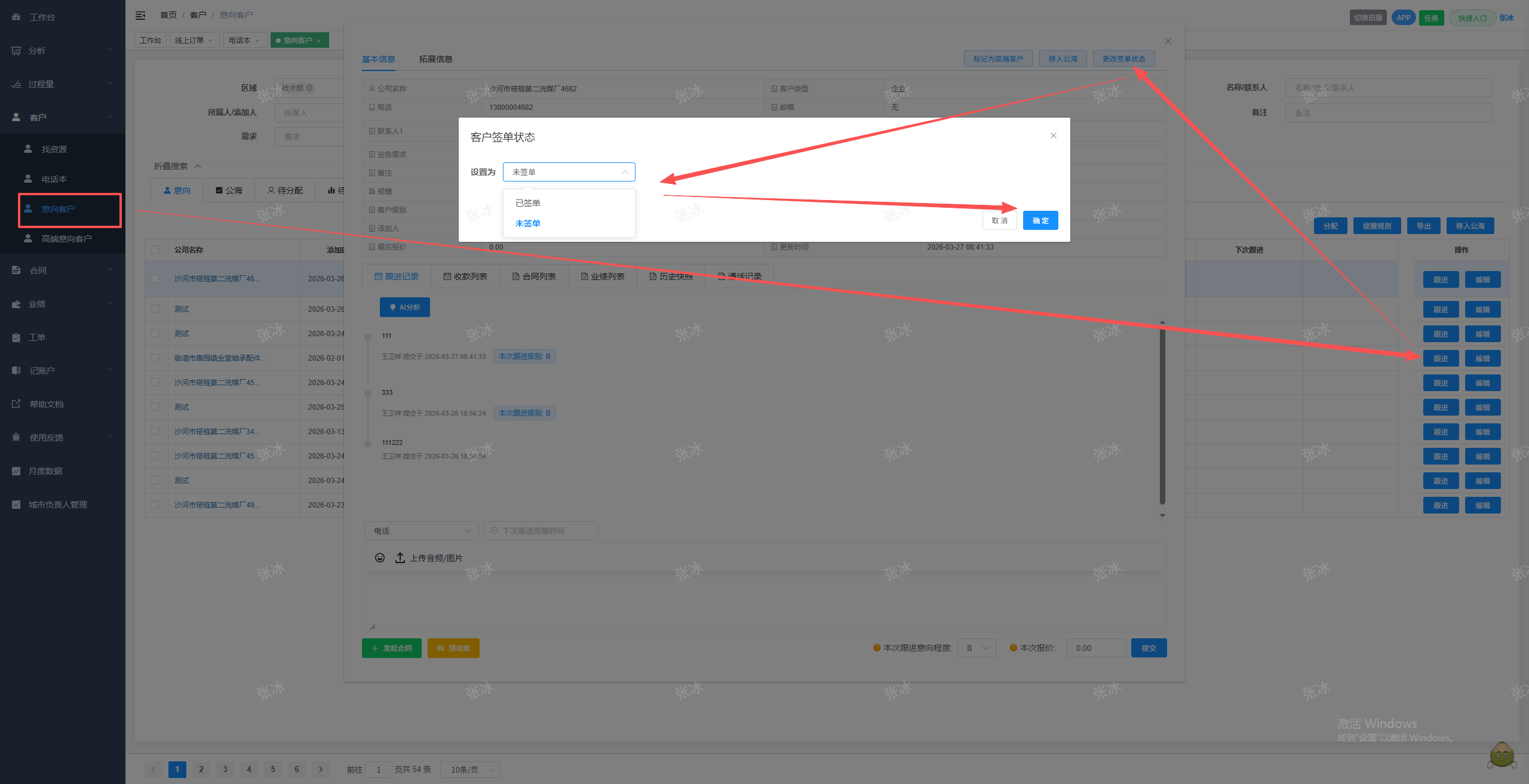Open 找资源 in the sidebar
The width and height of the screenshot is (1529, 784).
click(x=54, y=149)
